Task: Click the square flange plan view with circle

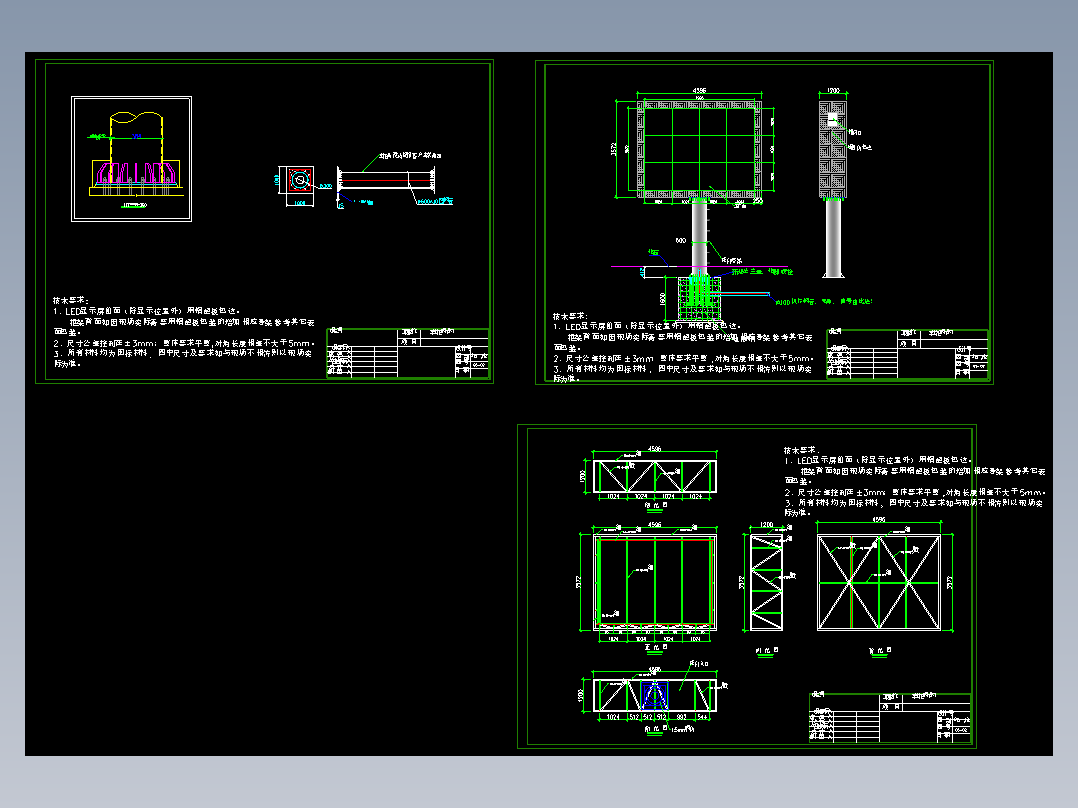Action: click(x=300, y=180)
